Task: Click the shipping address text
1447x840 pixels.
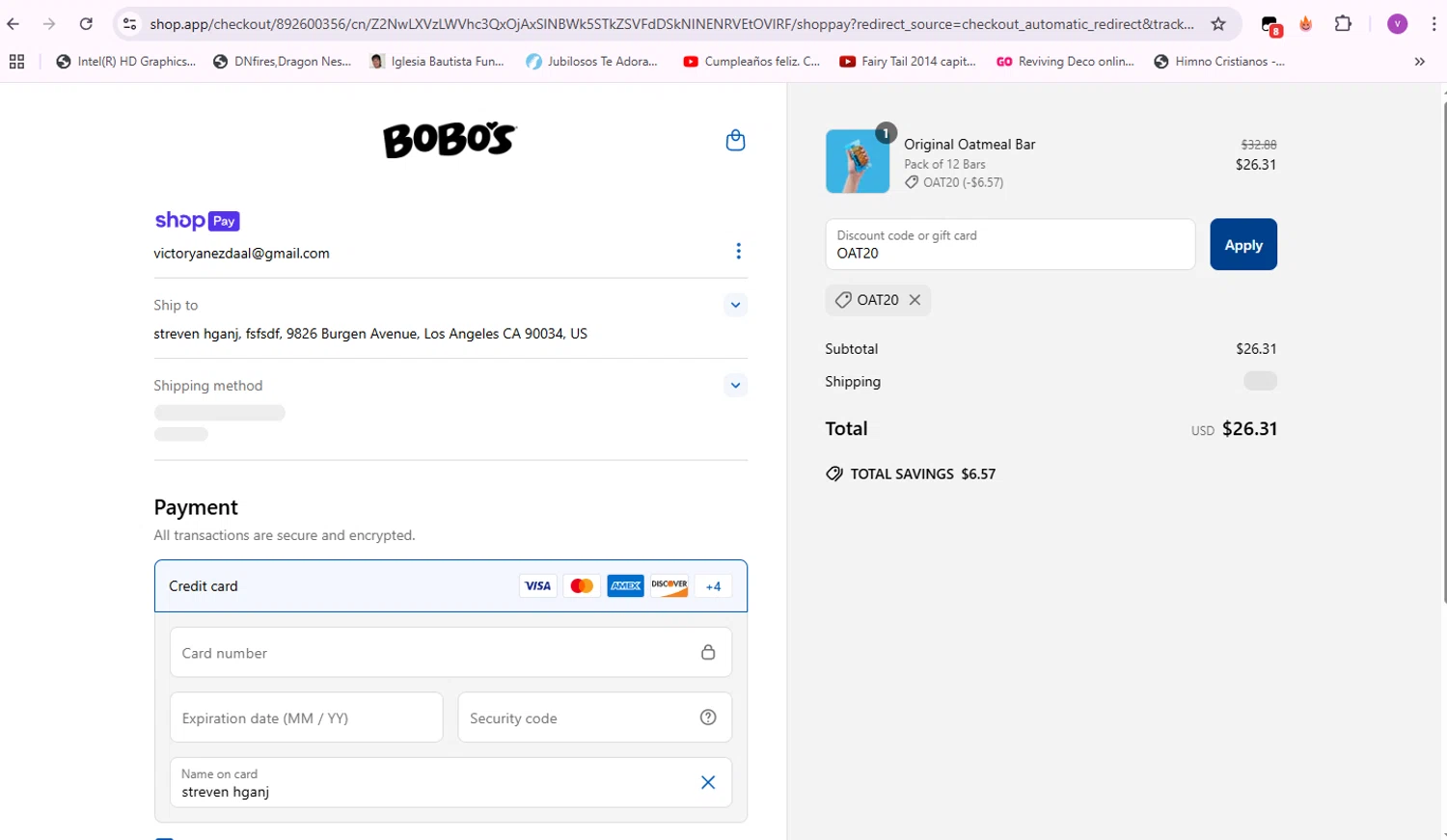Action: (370, 334)
